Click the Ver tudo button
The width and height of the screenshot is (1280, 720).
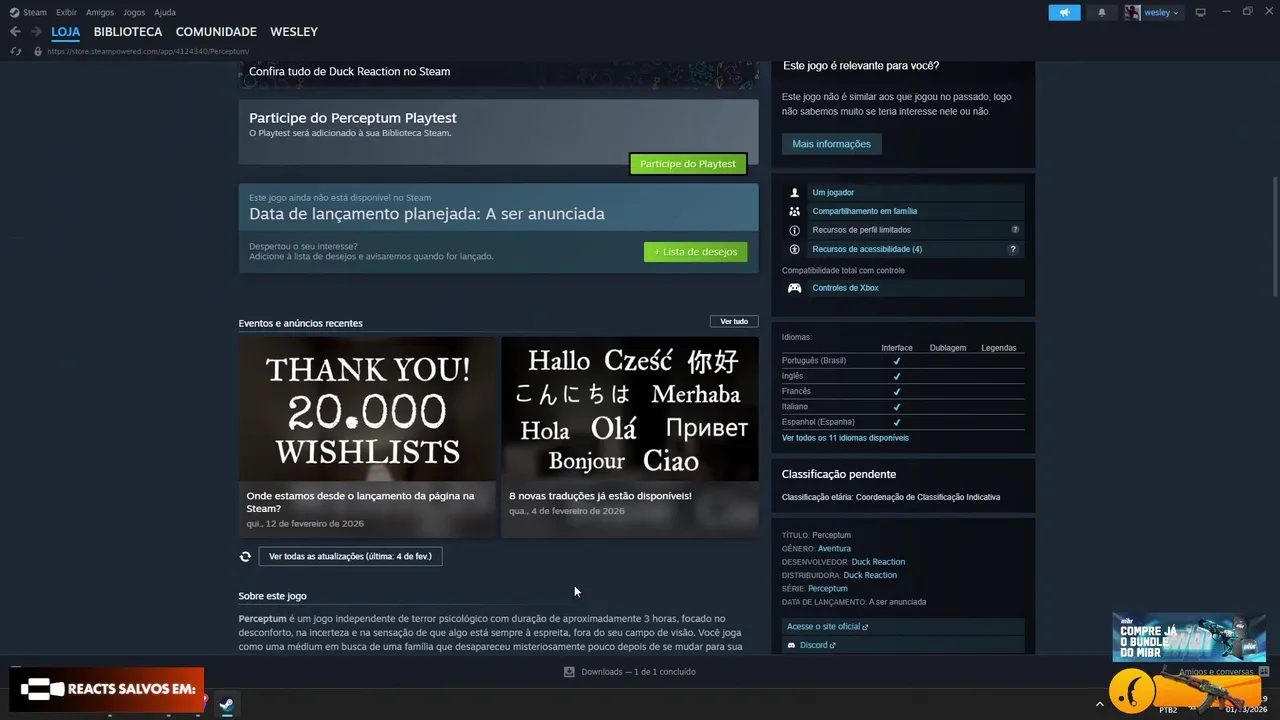pos(734,322)
